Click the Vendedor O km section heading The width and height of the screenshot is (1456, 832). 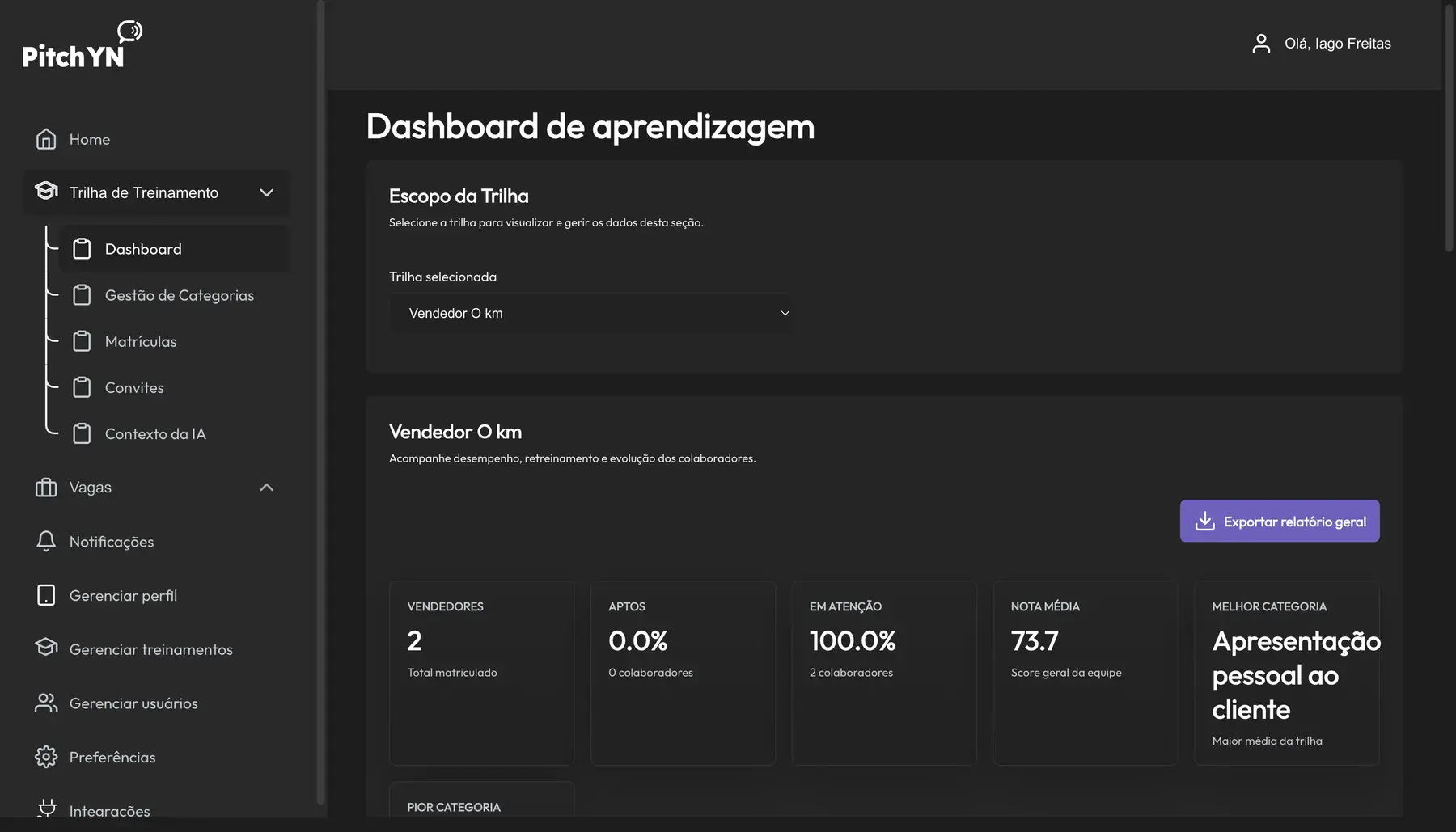point(455,432)
